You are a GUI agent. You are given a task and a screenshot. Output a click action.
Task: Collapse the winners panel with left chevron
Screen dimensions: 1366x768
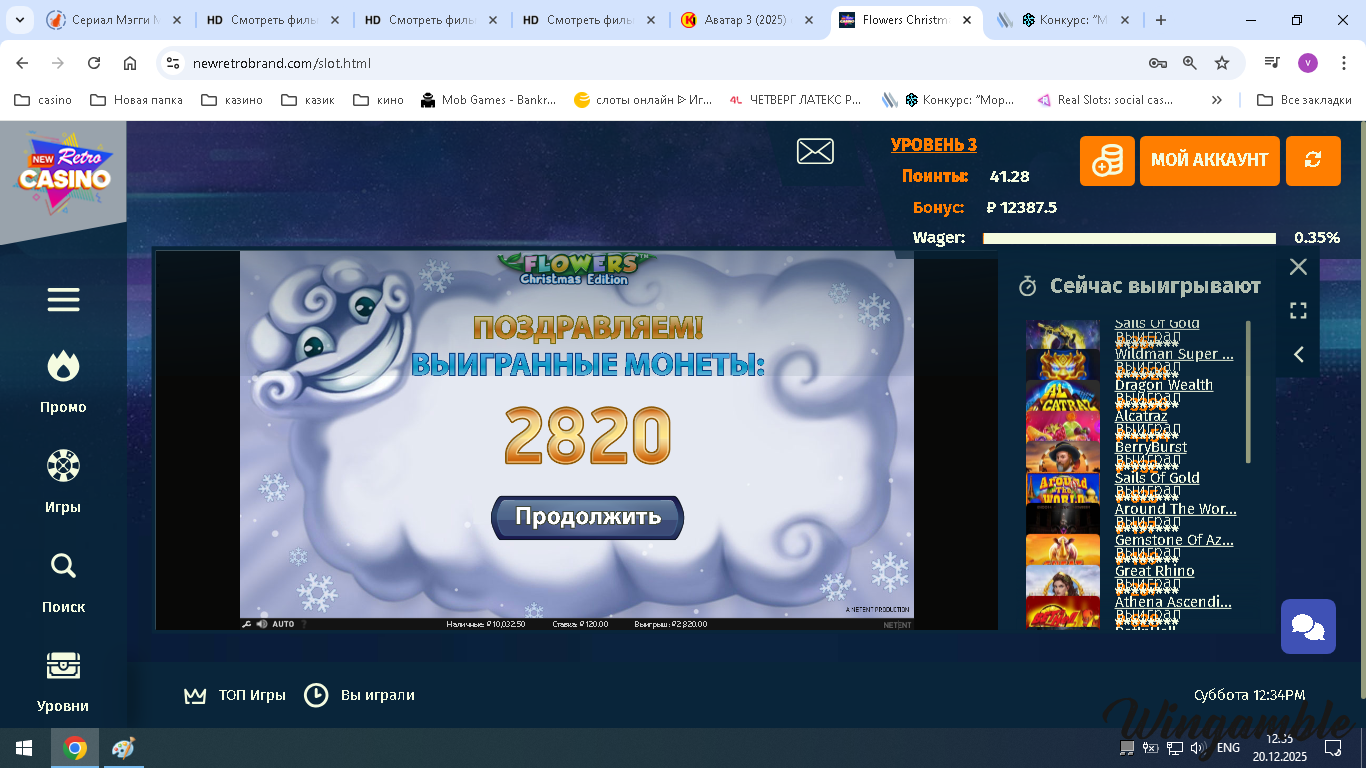pyautogui.click(x=1298, y=355)
